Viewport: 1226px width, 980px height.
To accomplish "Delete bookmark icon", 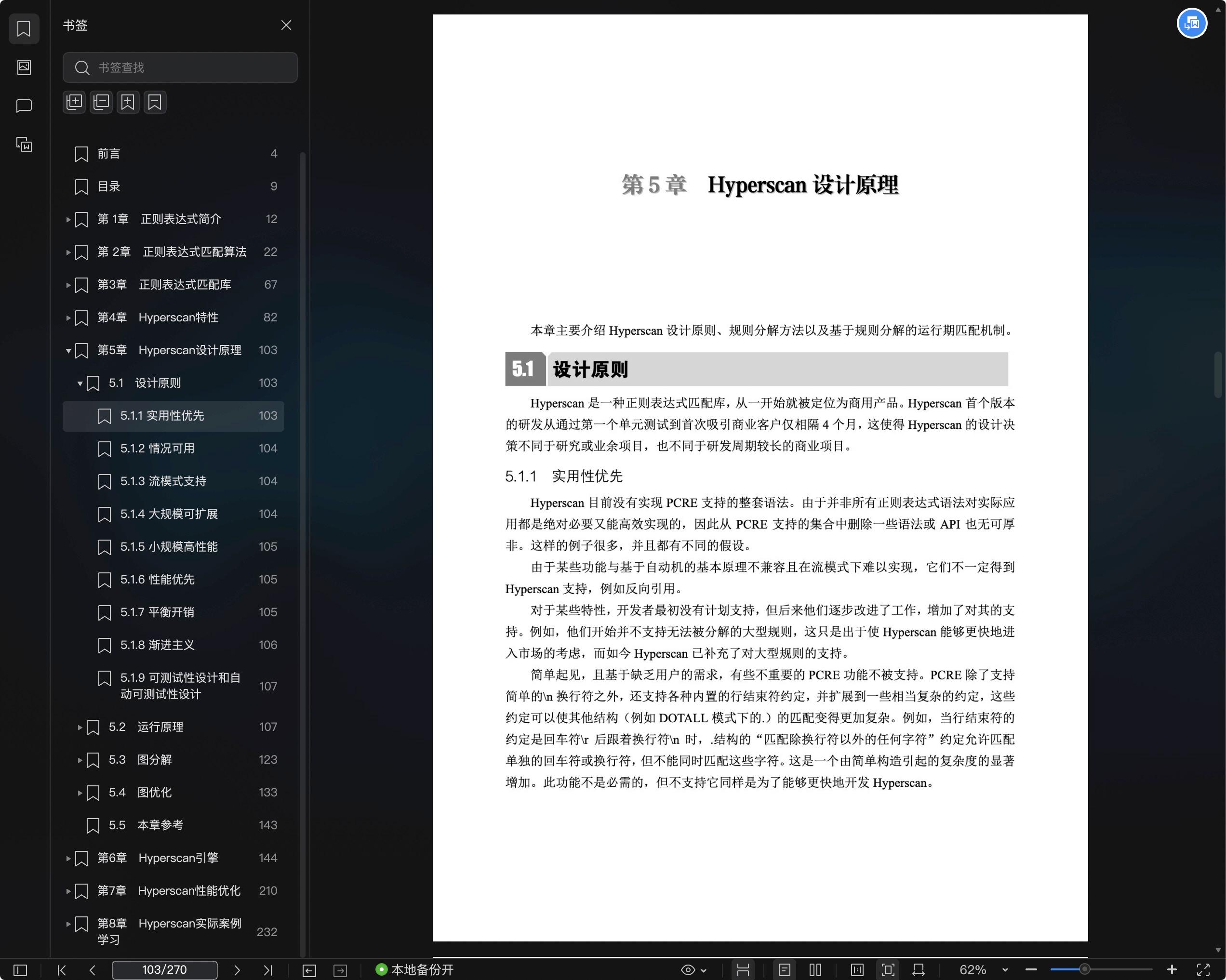I will (155, 102).
